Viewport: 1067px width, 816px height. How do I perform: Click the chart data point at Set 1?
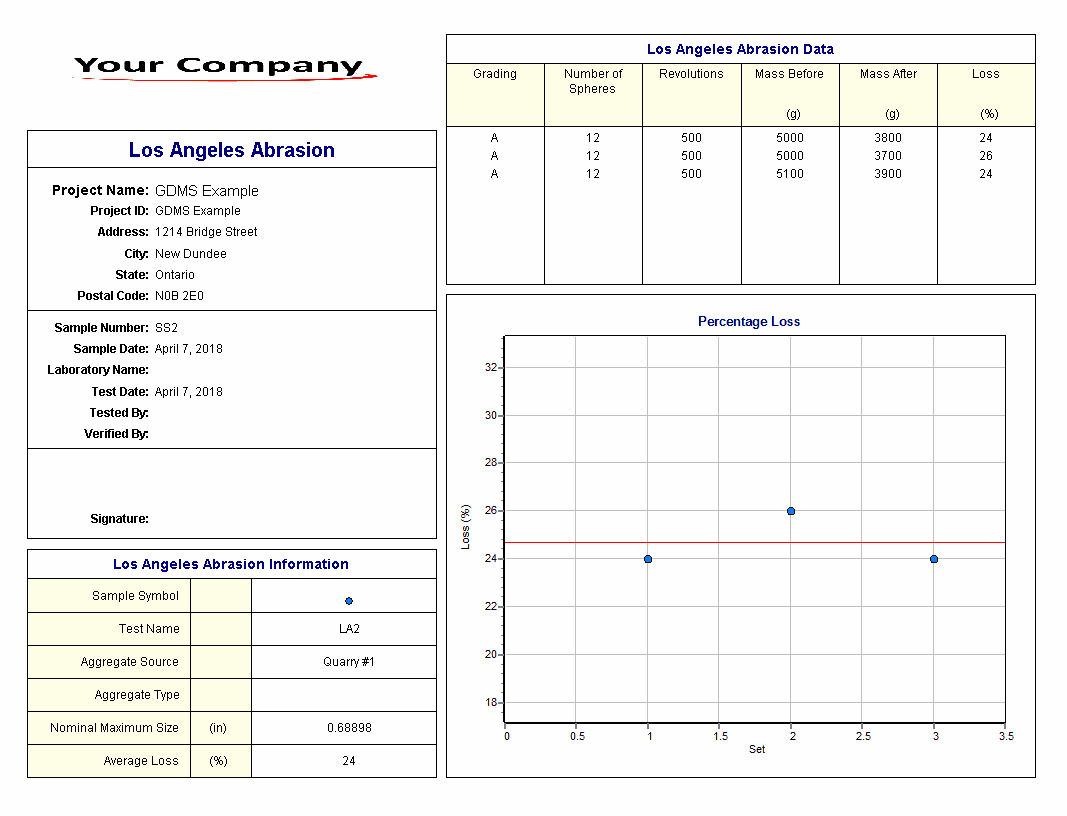pos(648,559)
